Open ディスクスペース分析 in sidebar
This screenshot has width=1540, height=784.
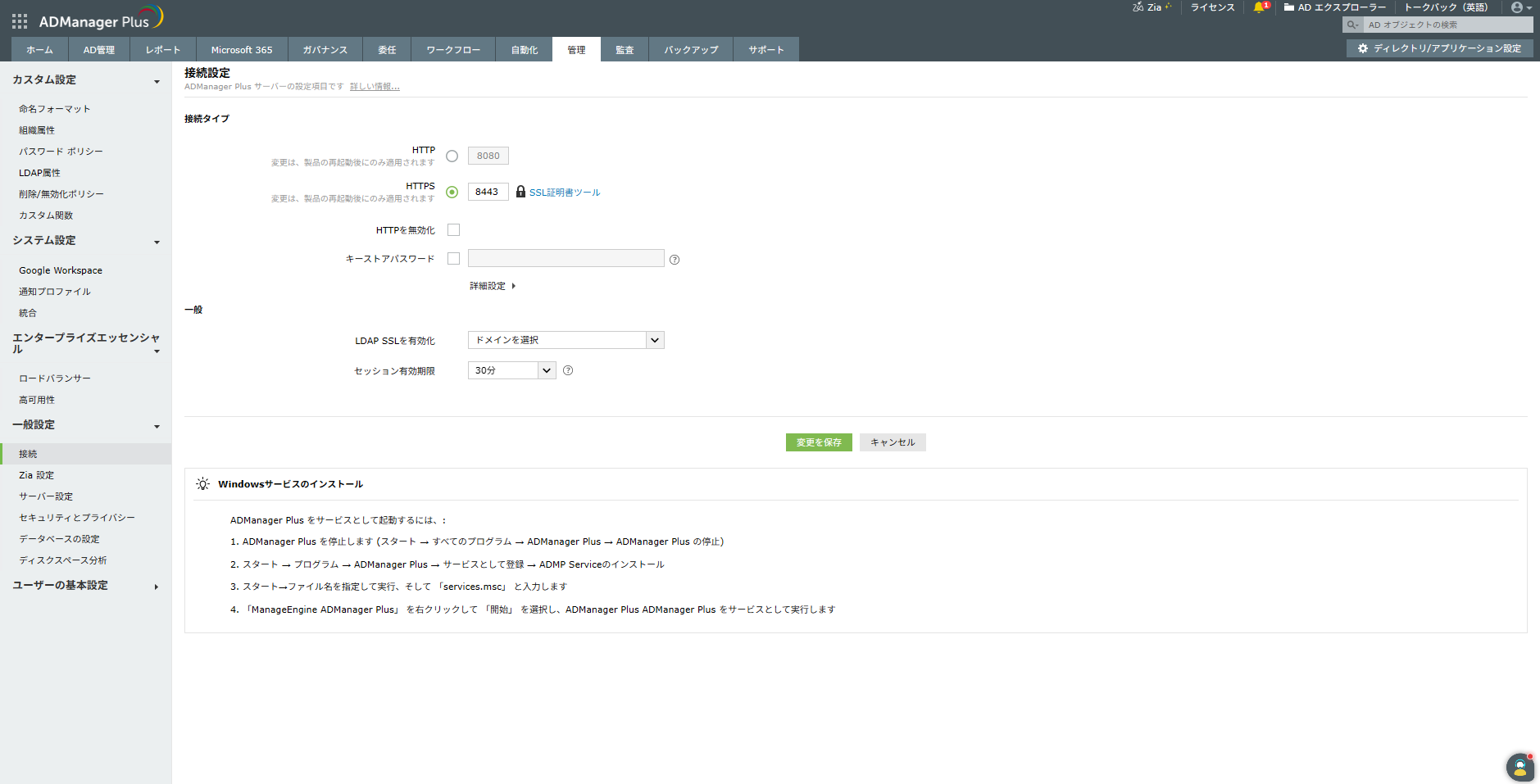coord(63,560)
